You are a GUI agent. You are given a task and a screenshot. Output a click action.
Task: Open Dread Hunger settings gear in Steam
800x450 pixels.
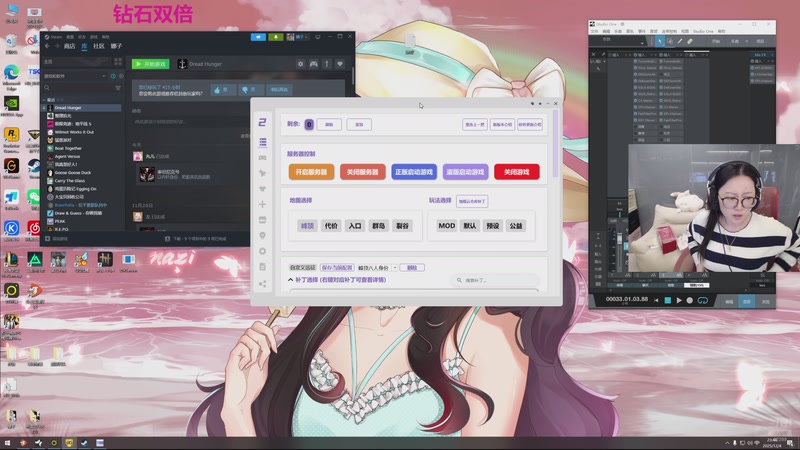point(301,64)
